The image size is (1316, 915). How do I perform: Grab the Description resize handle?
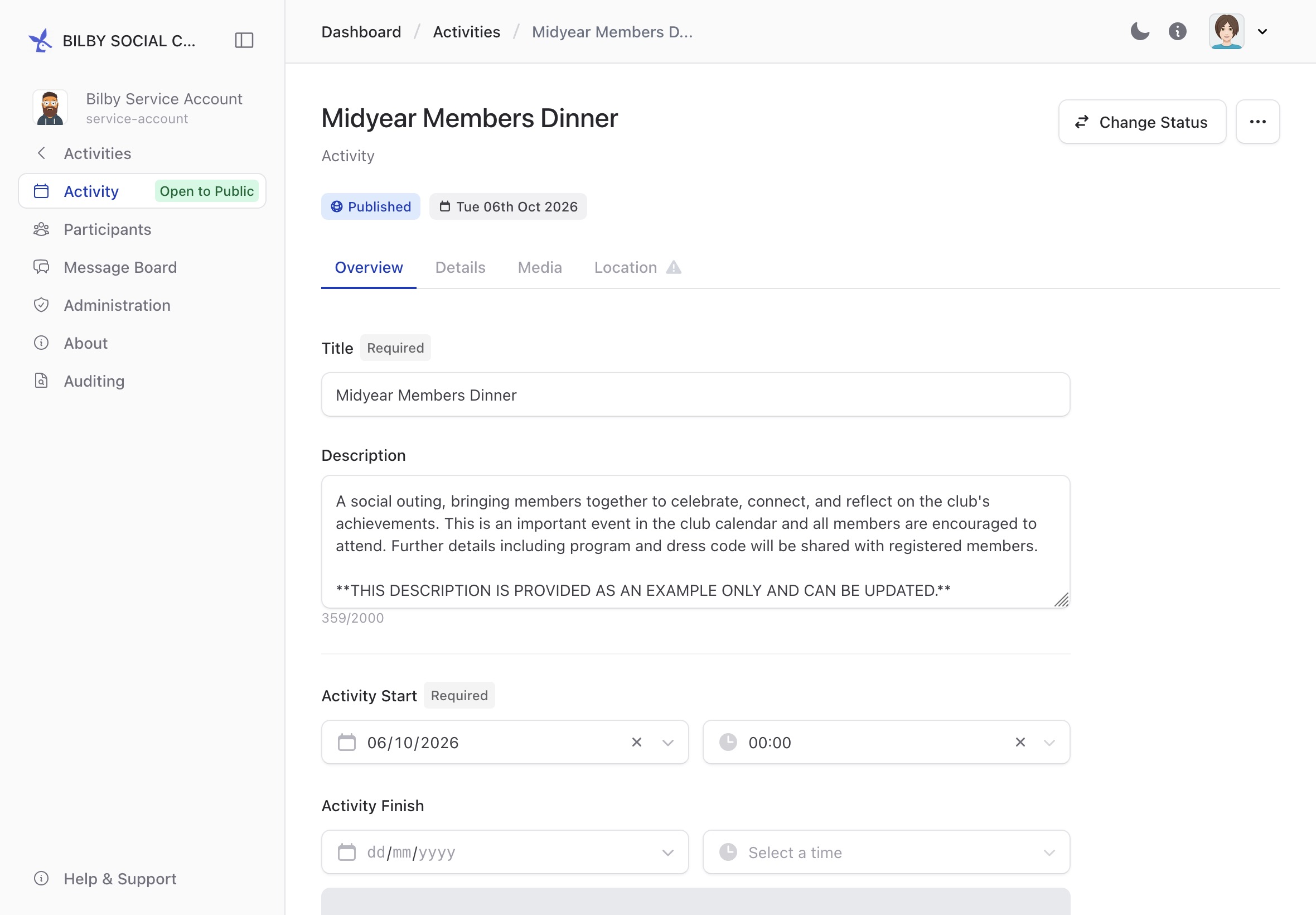[1062, 600]
